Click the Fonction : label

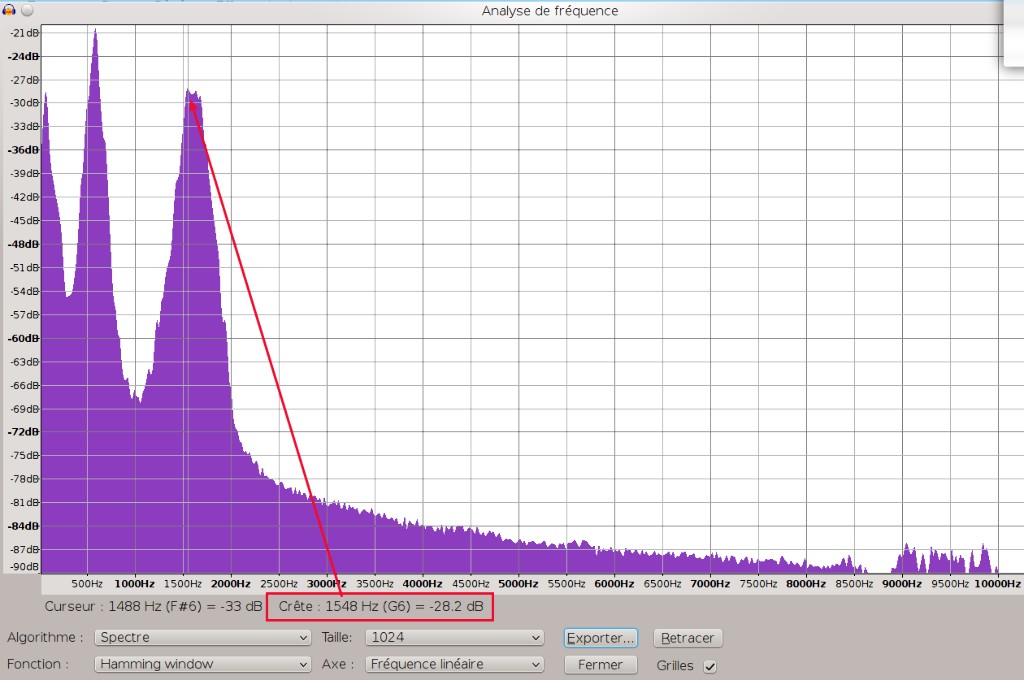tap(38, 664)
